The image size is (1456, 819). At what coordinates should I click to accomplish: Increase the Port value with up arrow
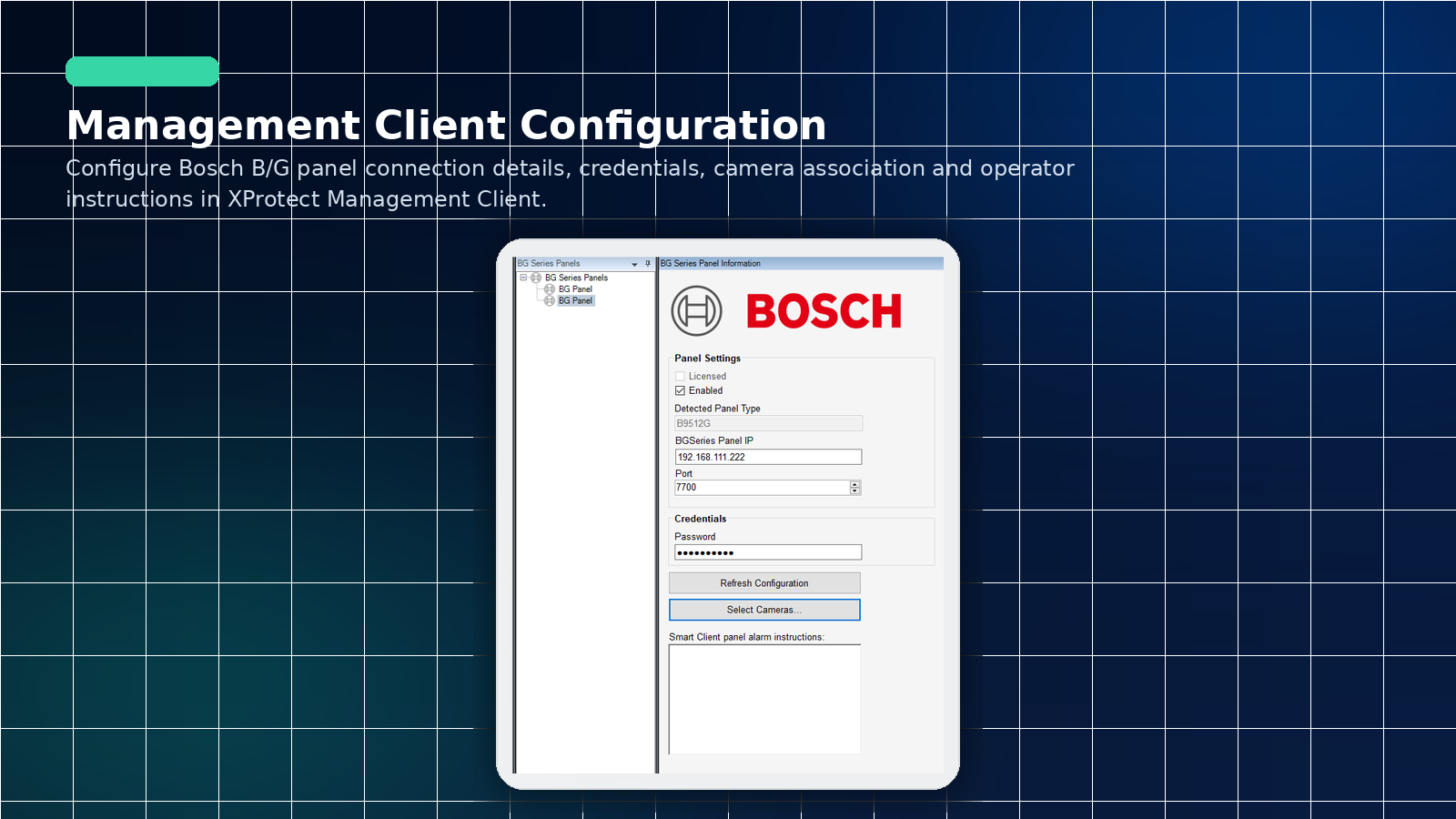(854, 484)
